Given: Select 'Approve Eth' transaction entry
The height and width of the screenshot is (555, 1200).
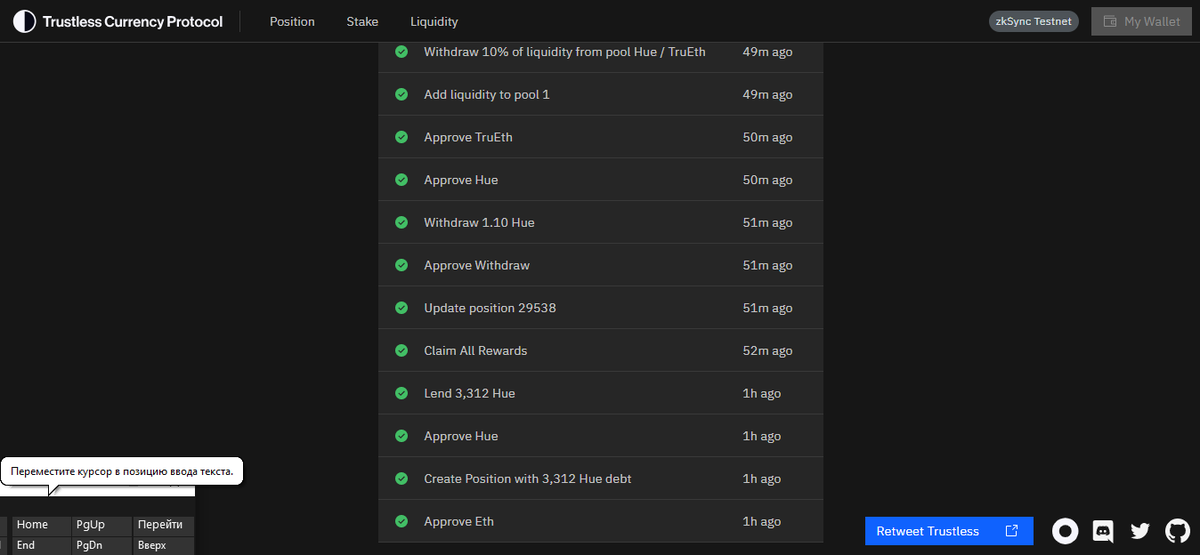Looking at the screenshot, I should pyautogui.click(x=601, y=521).
